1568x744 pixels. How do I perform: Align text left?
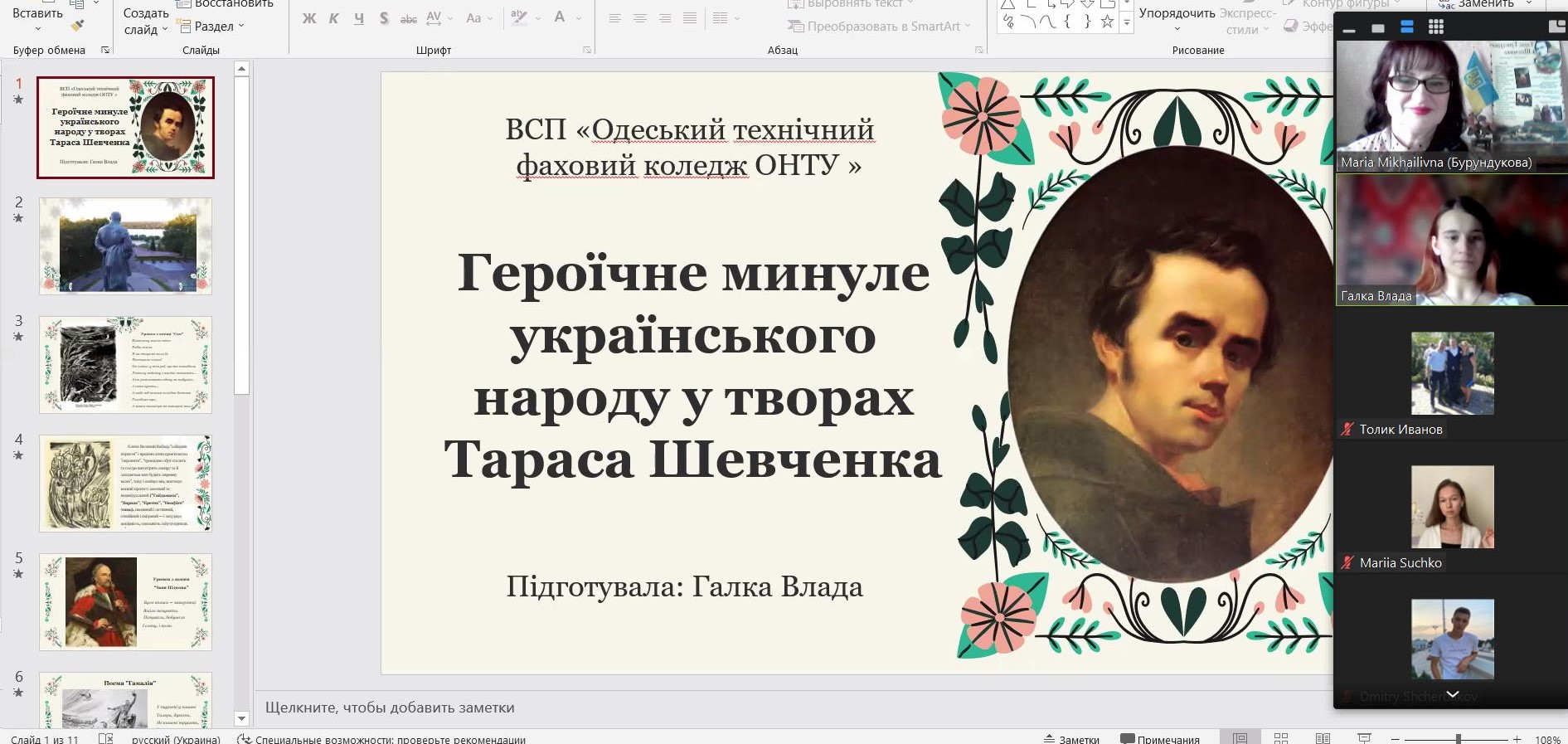click(x=615, y=18)
